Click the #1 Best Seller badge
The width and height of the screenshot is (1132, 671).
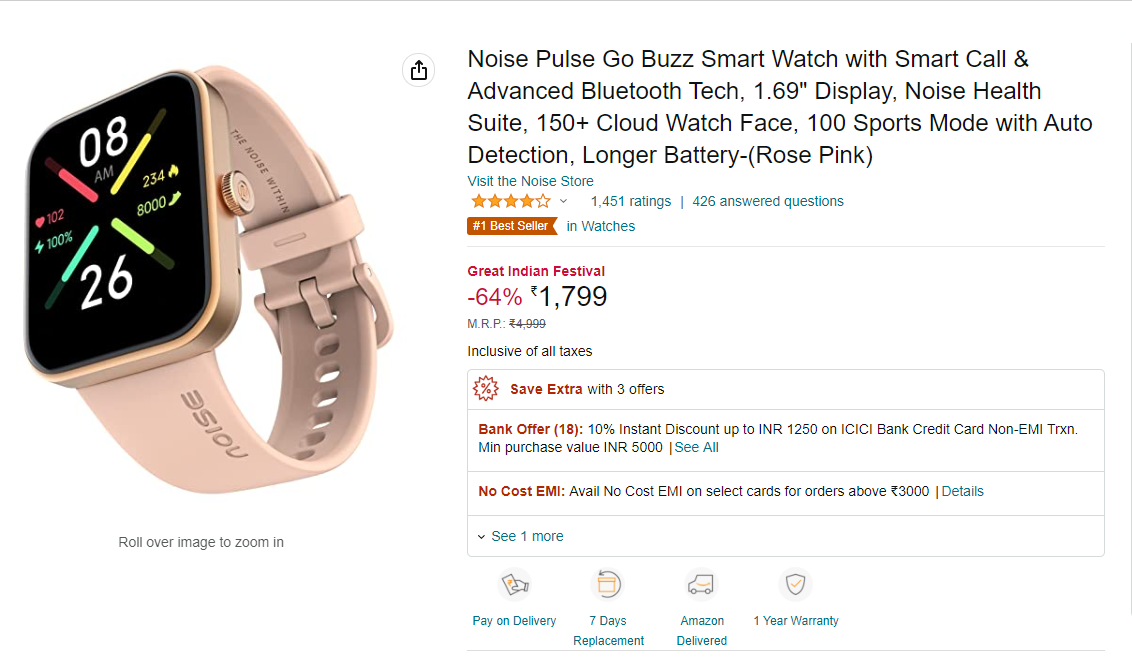pos(512,226)
